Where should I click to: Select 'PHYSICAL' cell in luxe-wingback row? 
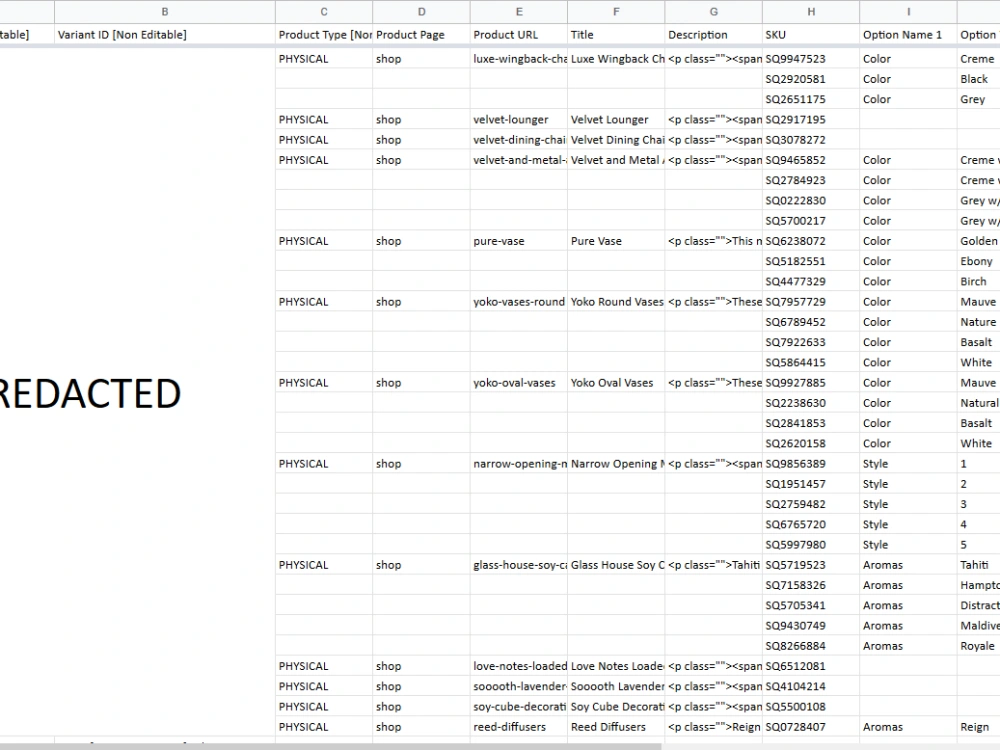[324, 59]
